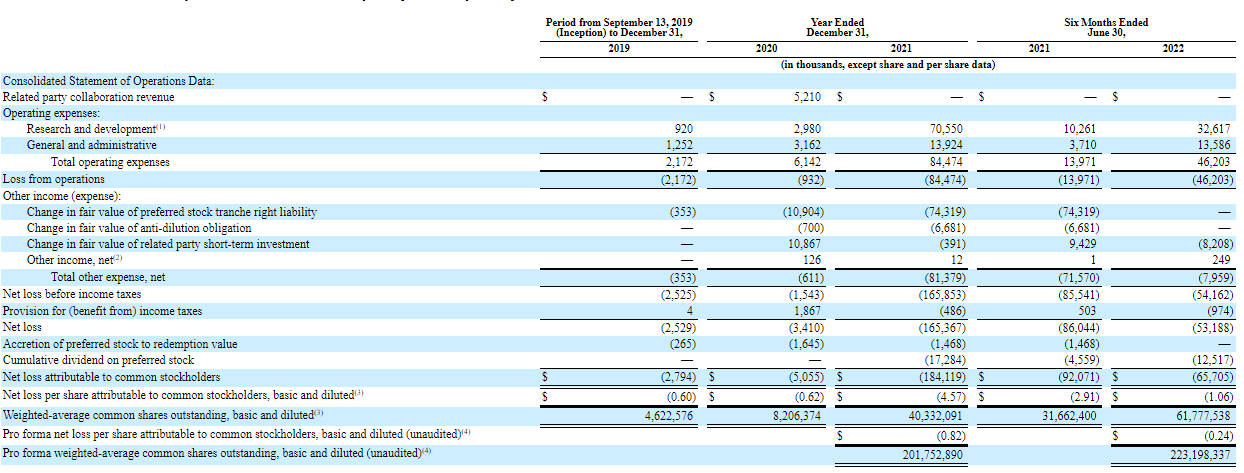Viewport: 1244px width, 473px height.
Task: Click the 'Consolidated Statement of Operations Data:' heading
Action: click(108, 81)
